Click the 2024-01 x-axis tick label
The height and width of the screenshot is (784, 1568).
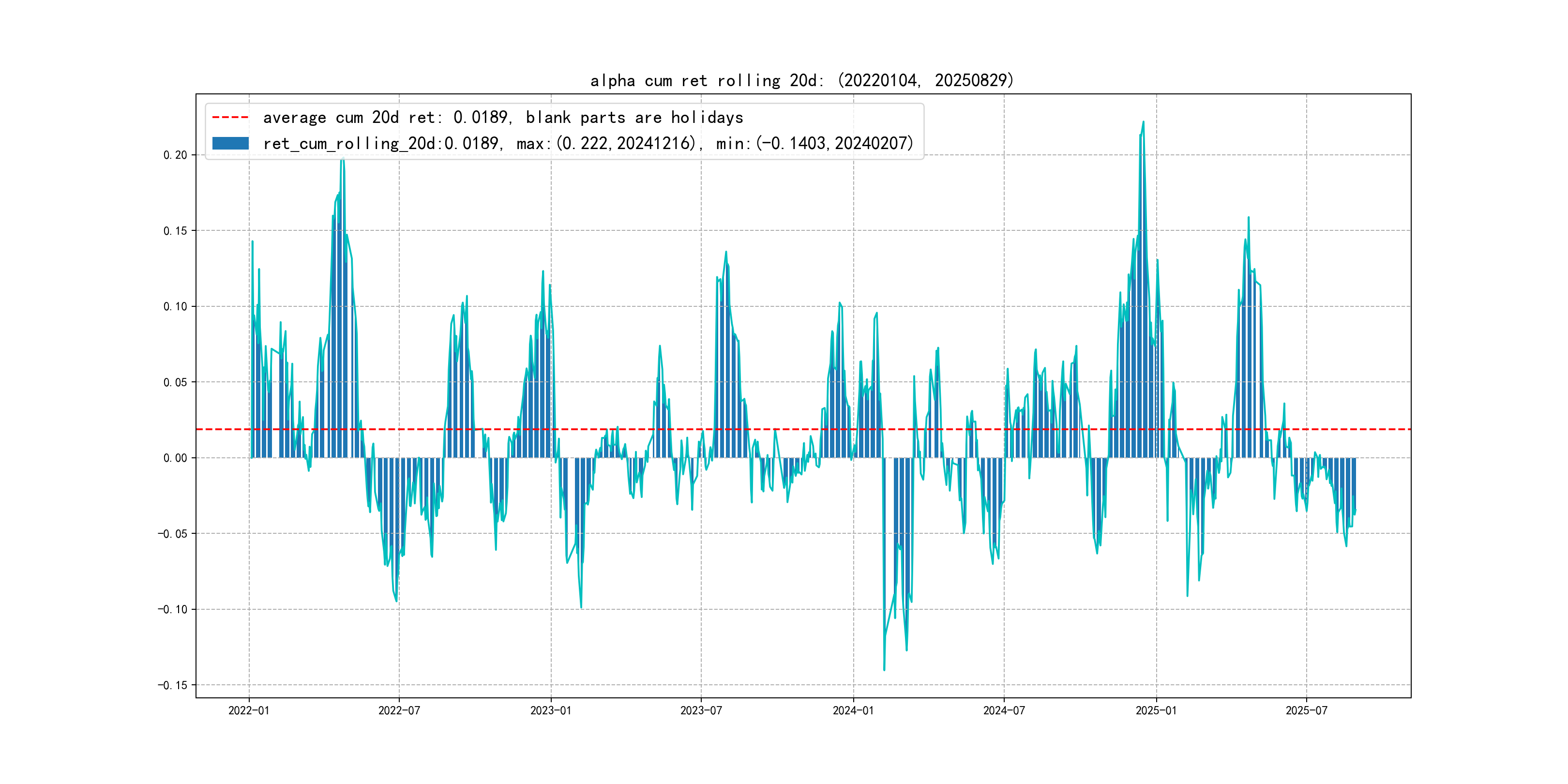tap(853, 710)
